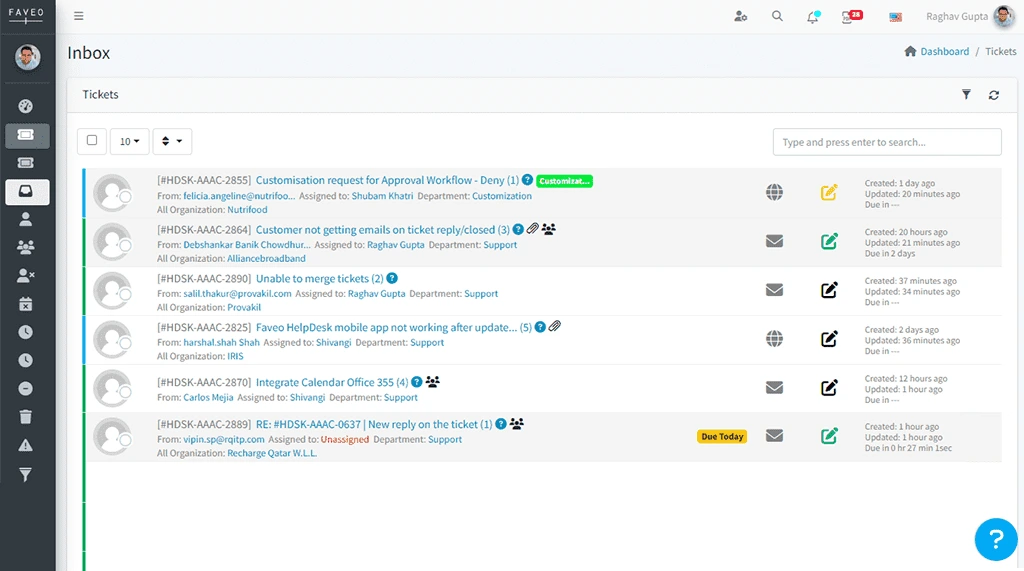Screen dimensions: 1024x571
Task: Click requester avatar on ticket 2890
Action: (x=112, y=291)
